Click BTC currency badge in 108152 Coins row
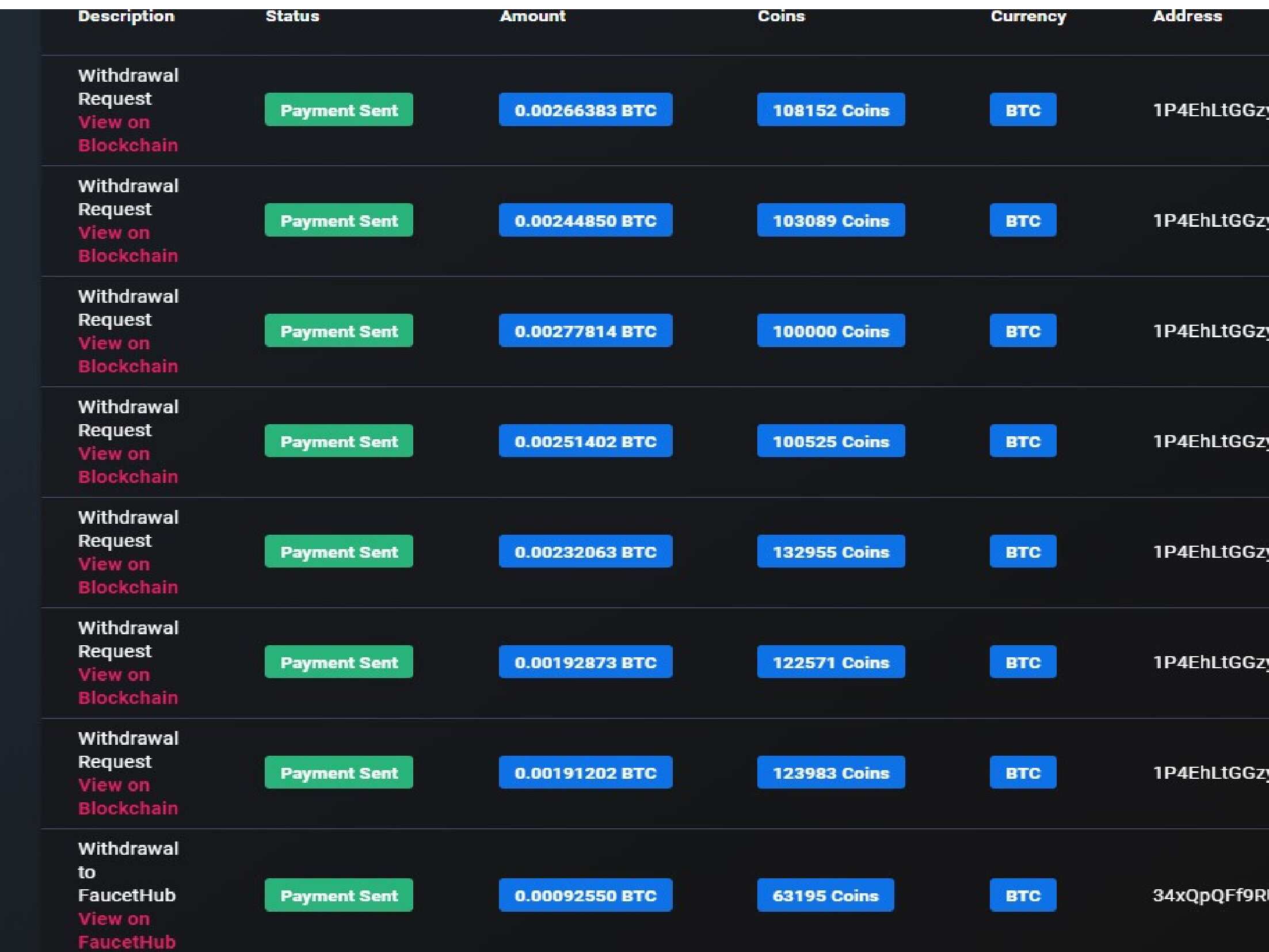1269x952 pixels. (1023, 109)
